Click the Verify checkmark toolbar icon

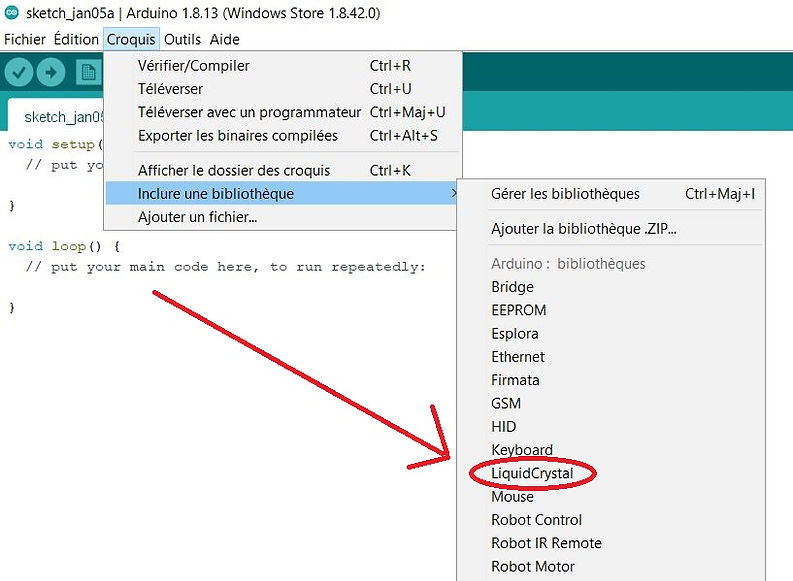click(x=19, y=72)
